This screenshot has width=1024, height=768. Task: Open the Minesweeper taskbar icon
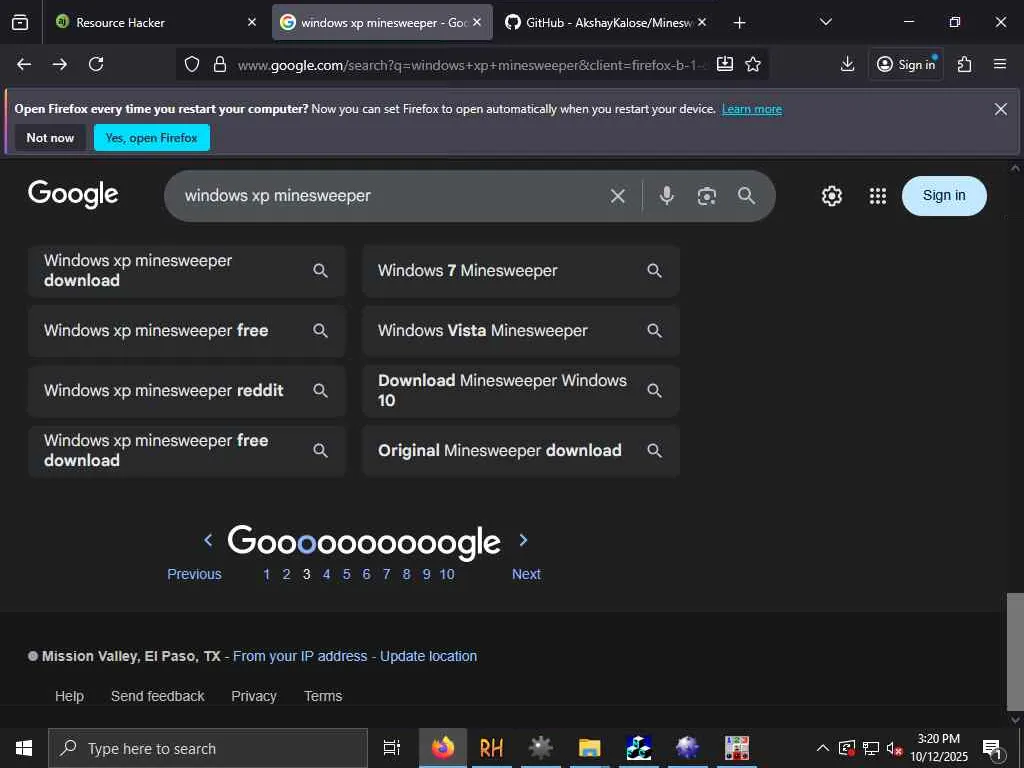[737, 748]
